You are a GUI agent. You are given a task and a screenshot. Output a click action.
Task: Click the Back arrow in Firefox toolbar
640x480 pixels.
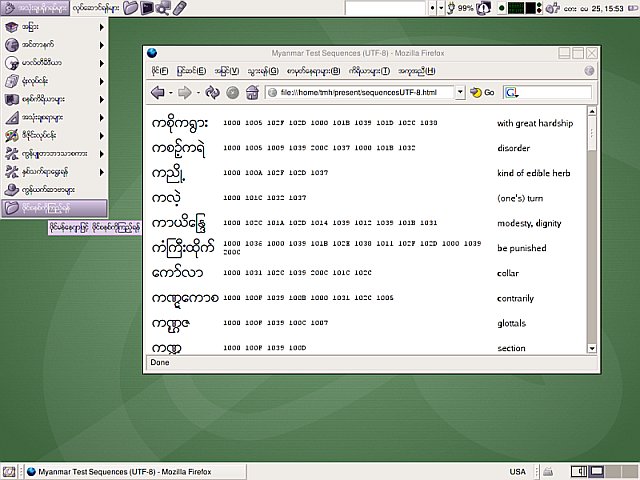point(157,92)
